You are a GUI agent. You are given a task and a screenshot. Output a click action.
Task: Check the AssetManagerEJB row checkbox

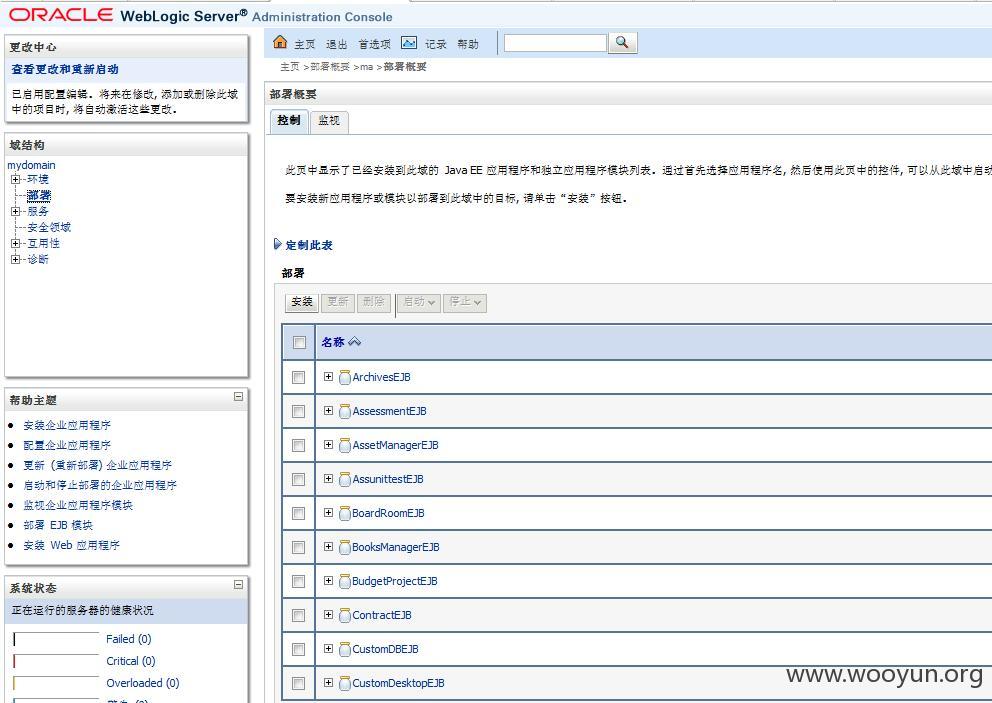[x=299, y=445]
